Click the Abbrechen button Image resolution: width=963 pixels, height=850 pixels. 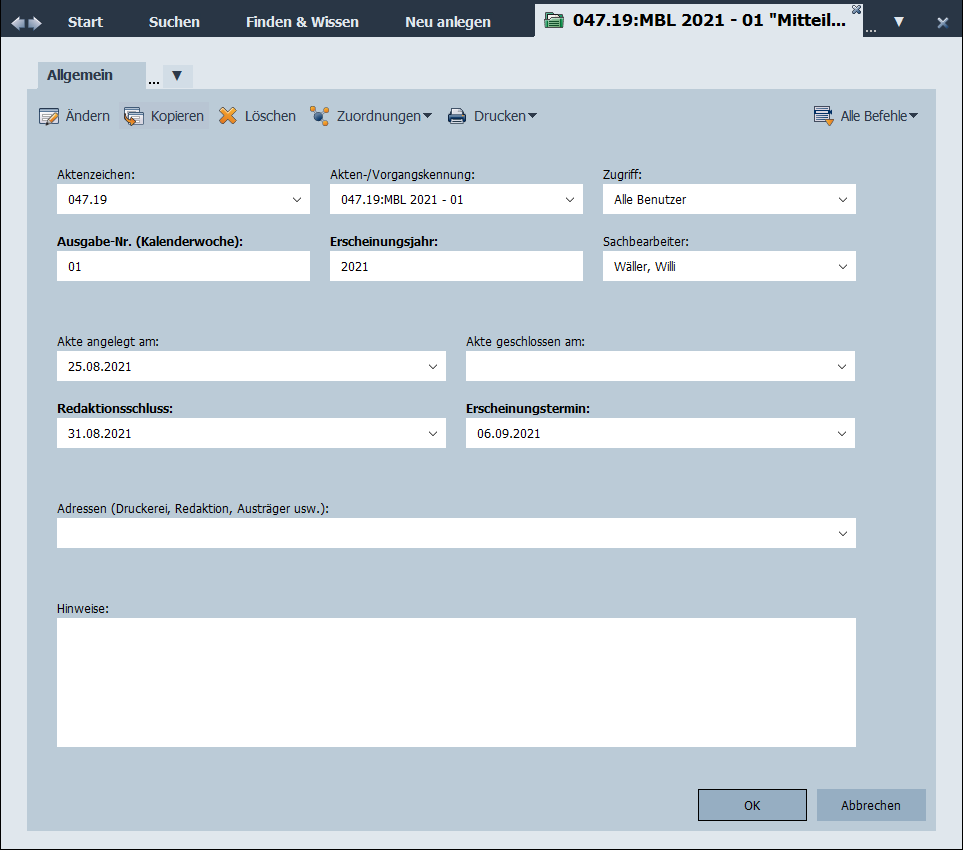coord(871,805)
